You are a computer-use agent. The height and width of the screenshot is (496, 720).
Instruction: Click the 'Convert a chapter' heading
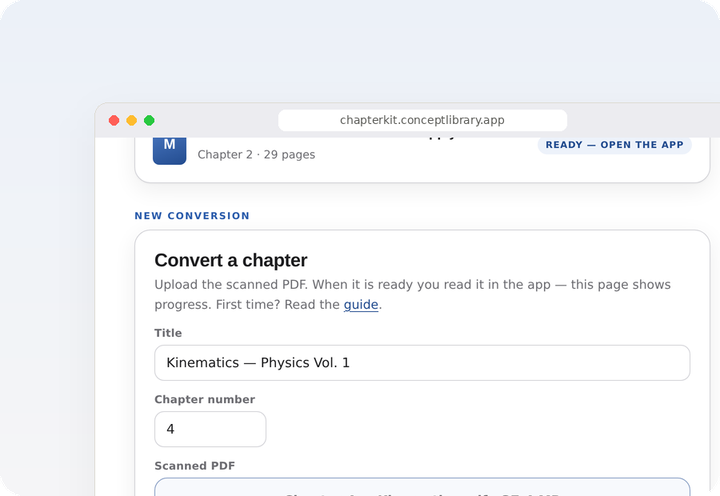tap(231, 260)
